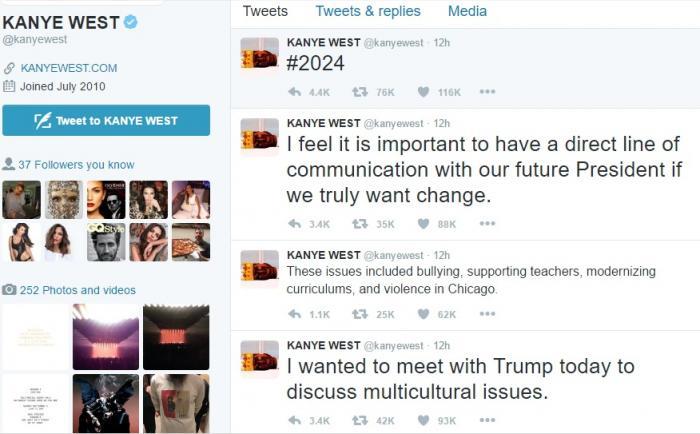Switch to the Media tab
Screen dimensions: 700x434
pos(467,11)
